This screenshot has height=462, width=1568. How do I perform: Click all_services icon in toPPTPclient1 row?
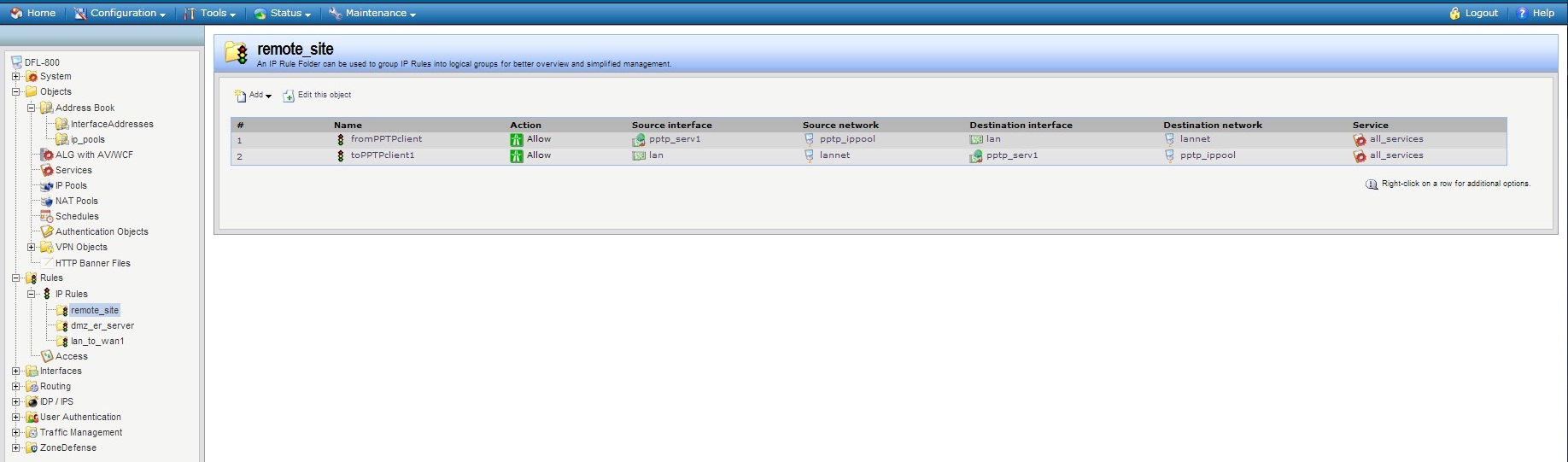(1360, 156)
